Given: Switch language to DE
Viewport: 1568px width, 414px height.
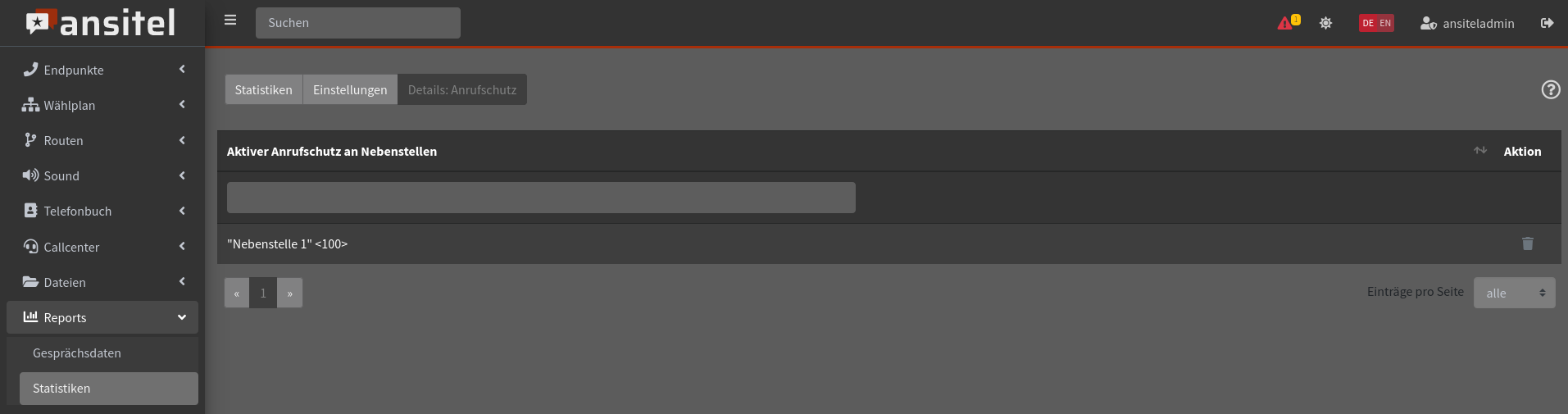Looking at the screenshot, I should [1368, 23].
